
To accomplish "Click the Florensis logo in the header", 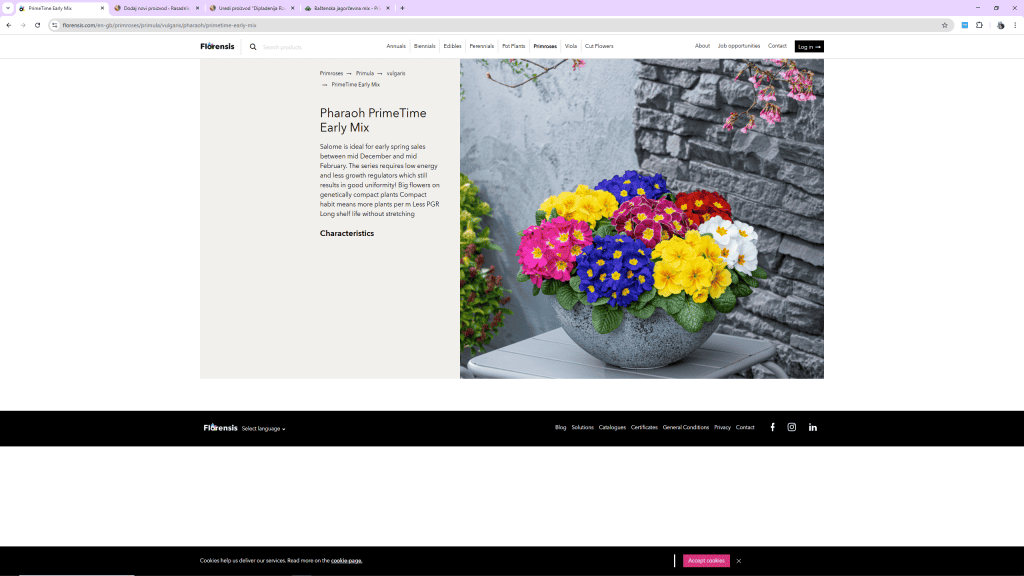I will click(x=217, y=46).
